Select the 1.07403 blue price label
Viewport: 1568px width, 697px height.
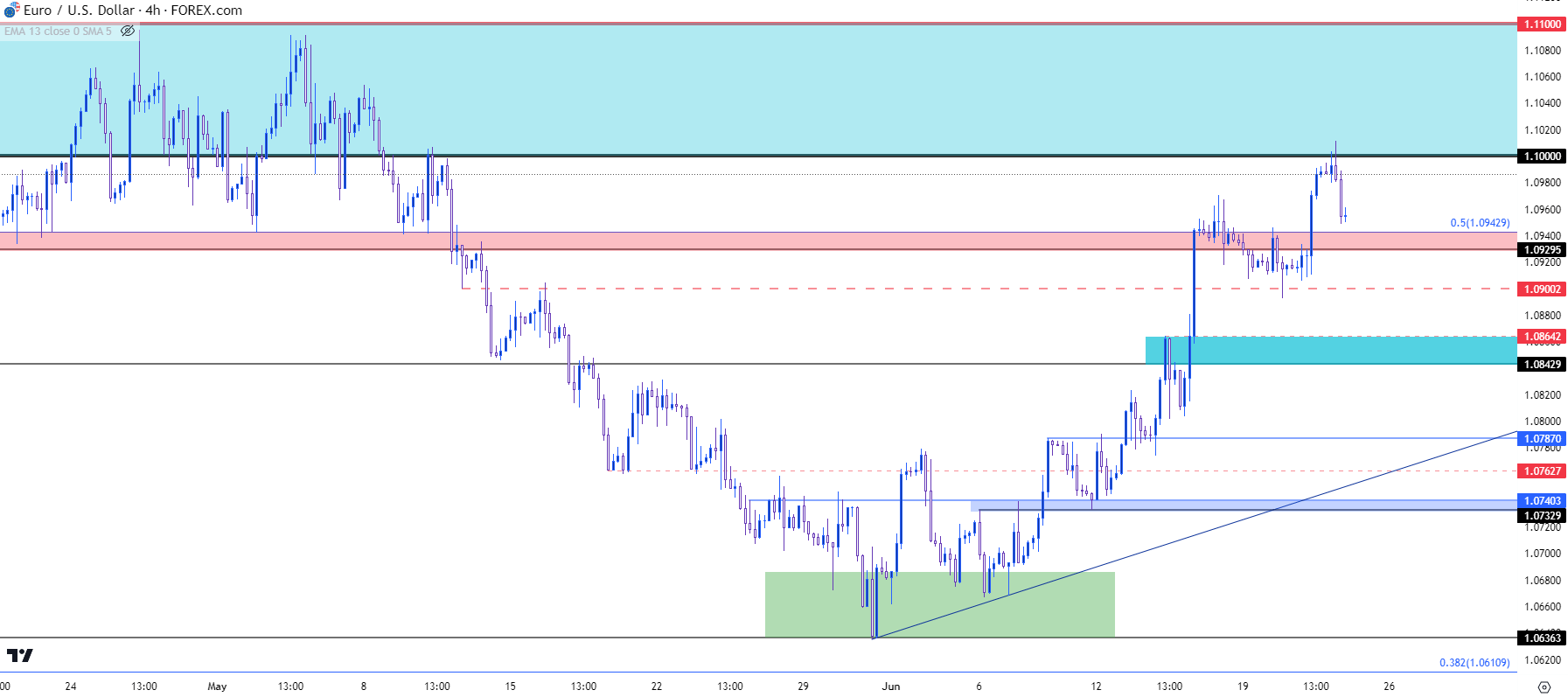point(1542,501)
